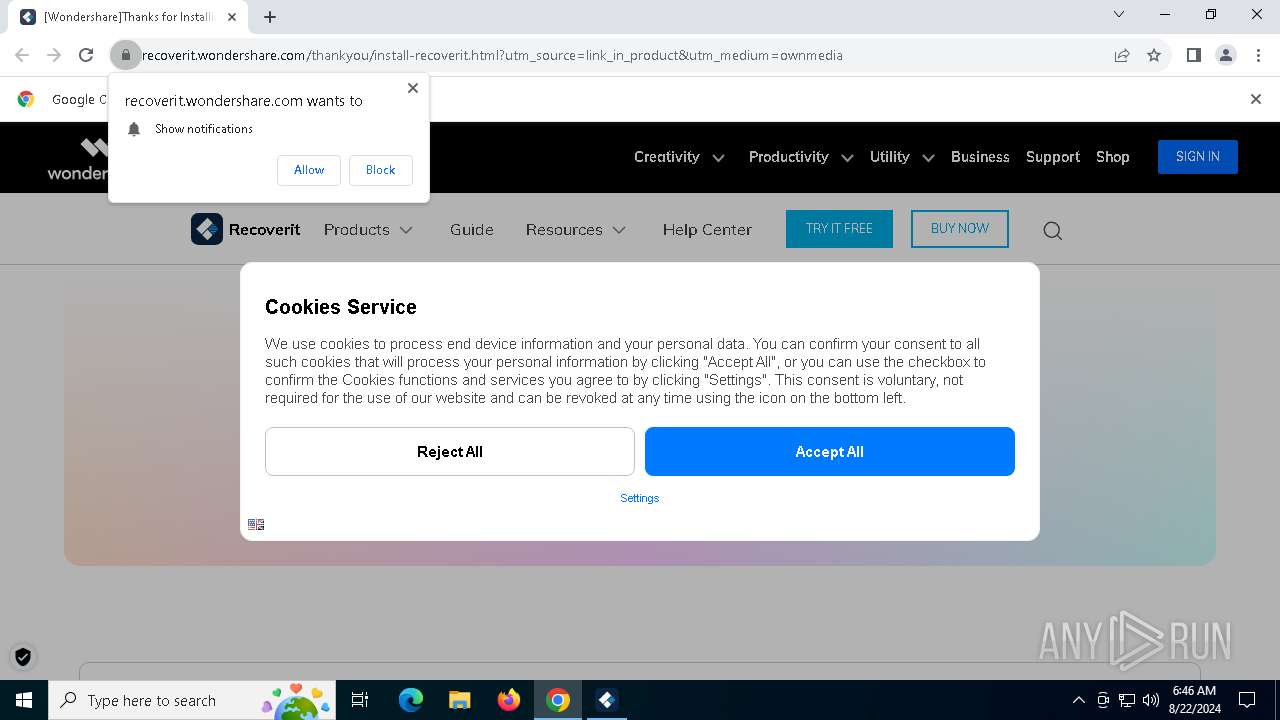Open the taskbar clock and date
1280x720 pixels.
(x=1194, y=700)
